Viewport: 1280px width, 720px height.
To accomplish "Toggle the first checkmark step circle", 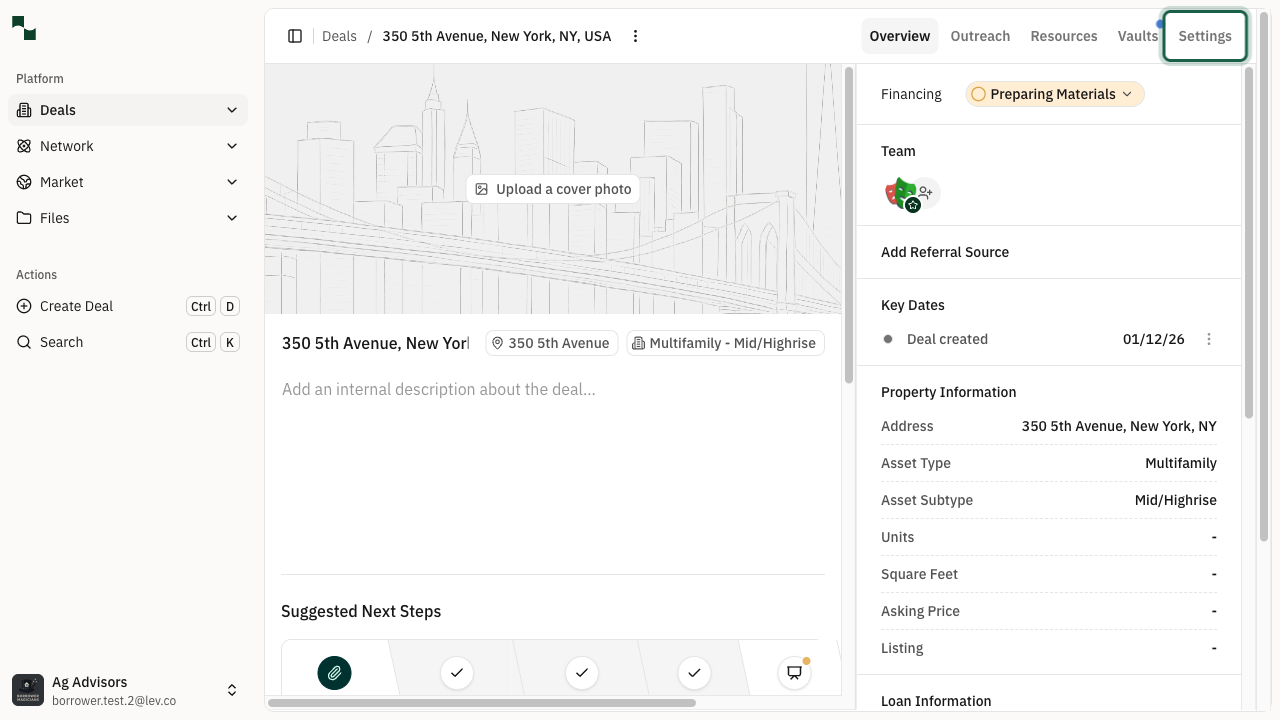I will pyautogui.click(x=457, y=673).
